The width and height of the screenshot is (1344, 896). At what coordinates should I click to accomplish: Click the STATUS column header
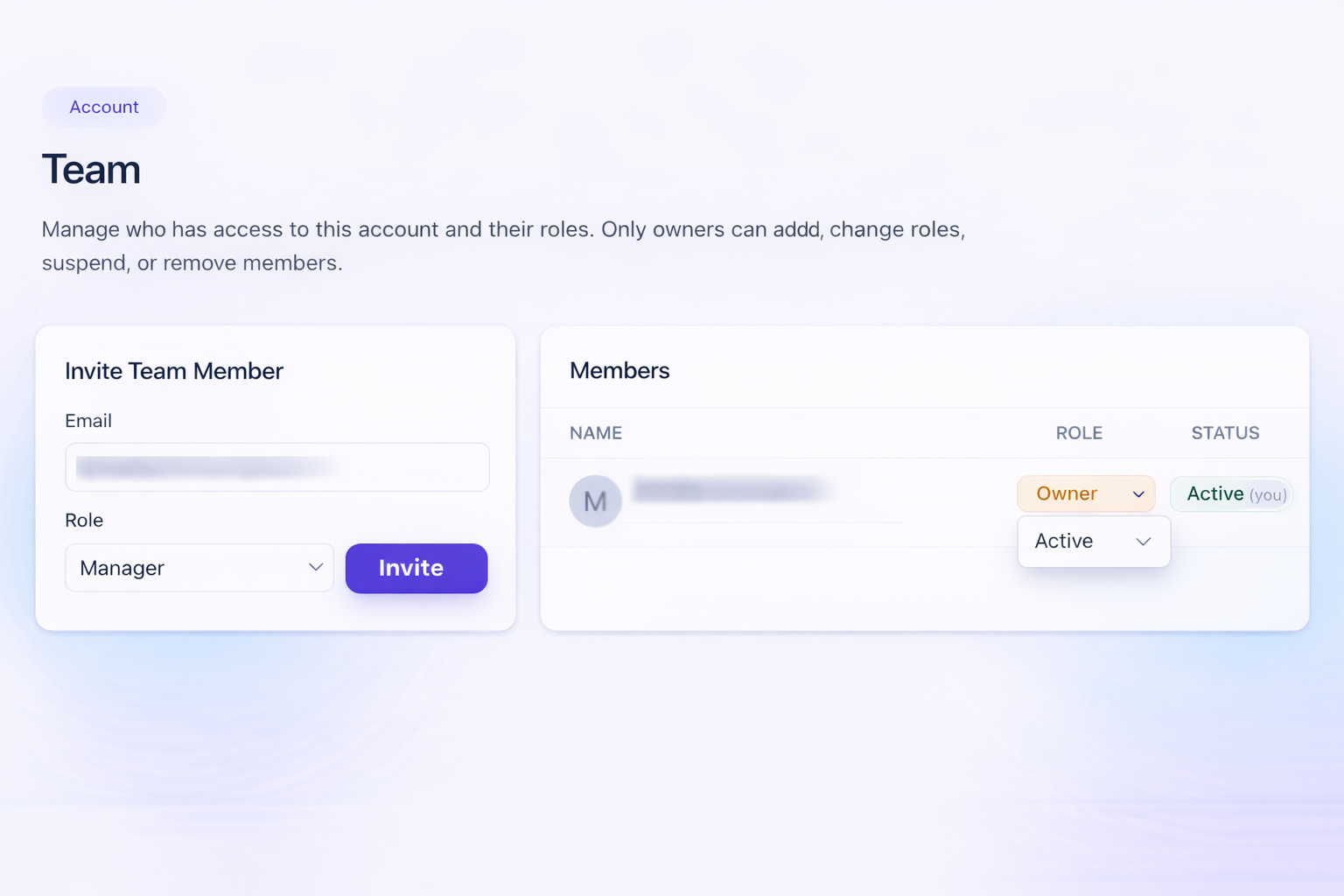click(1225, 433)
